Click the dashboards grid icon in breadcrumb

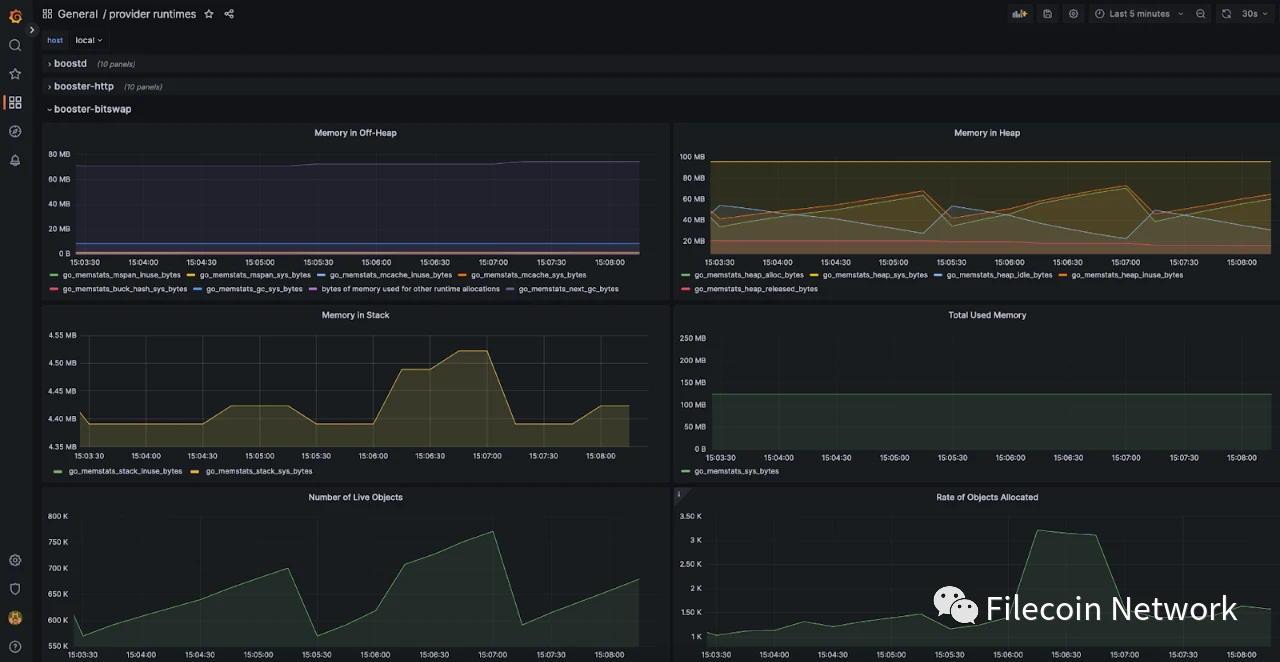click(x=47, y=14)
